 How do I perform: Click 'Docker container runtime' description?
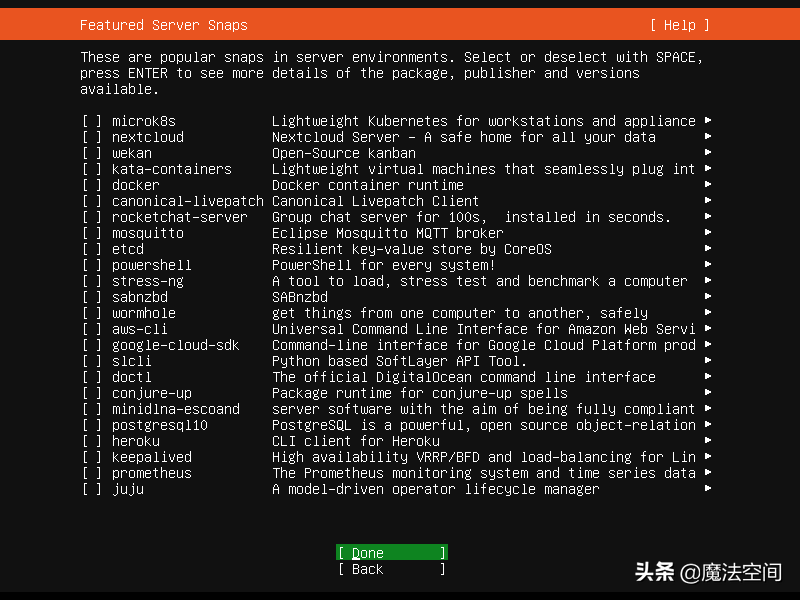tap(368, 185)
